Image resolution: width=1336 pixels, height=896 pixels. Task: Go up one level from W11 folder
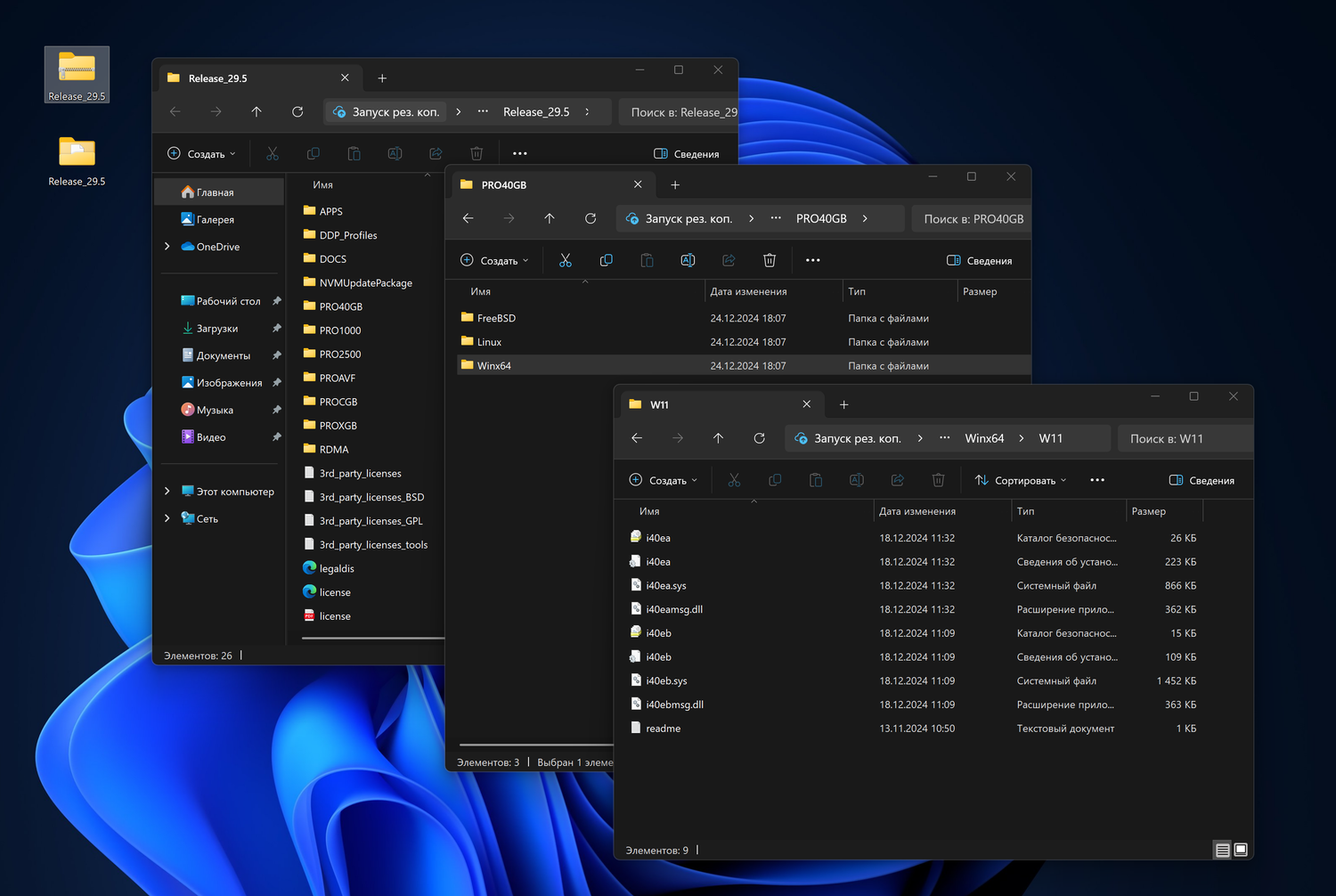click(718, 438)
